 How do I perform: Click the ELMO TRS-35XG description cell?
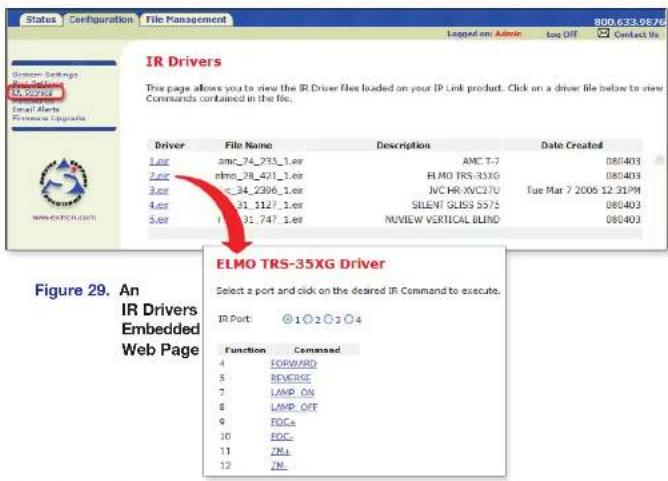463,176
